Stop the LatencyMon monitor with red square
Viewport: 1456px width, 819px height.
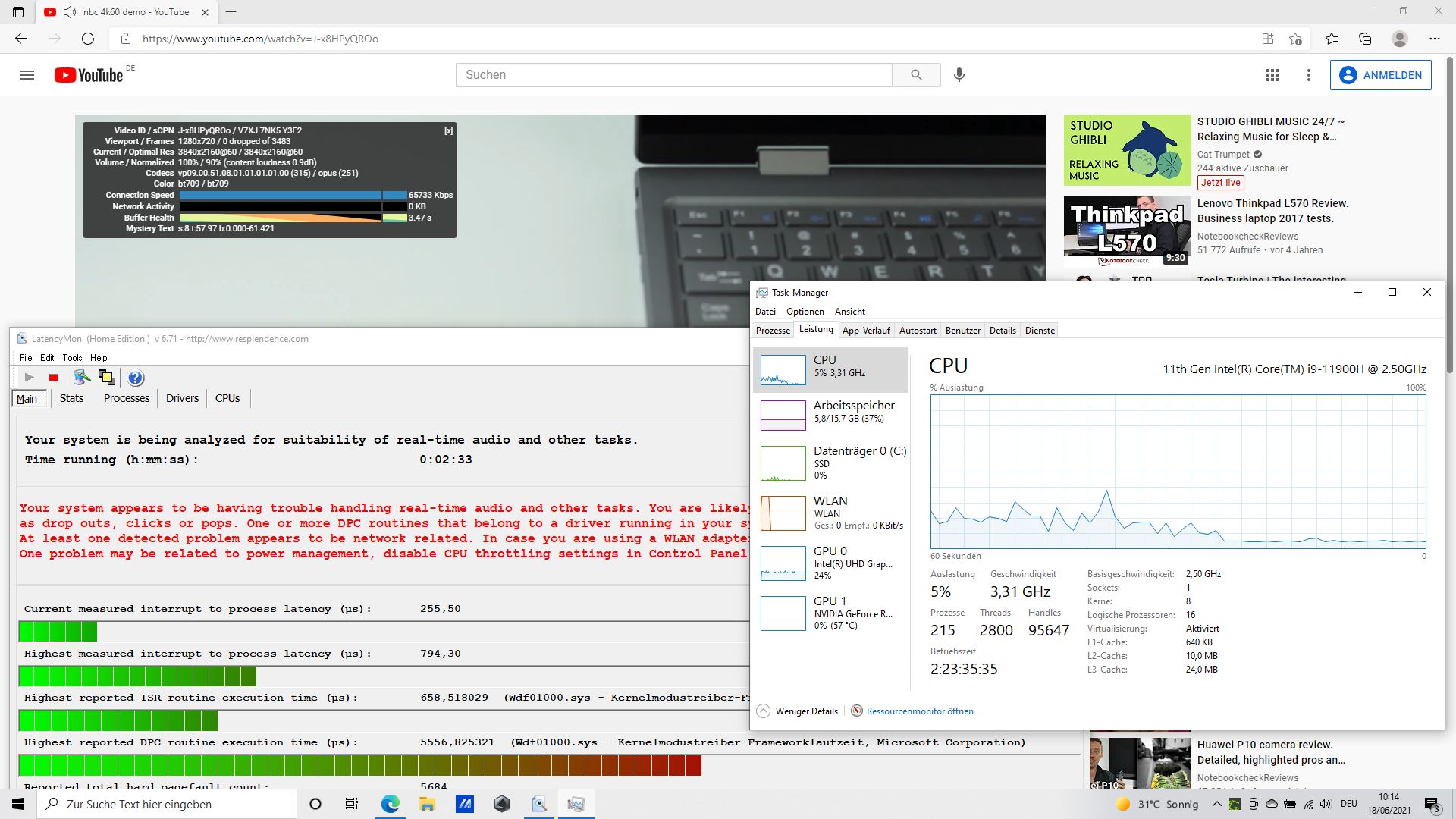coord(53,378)
